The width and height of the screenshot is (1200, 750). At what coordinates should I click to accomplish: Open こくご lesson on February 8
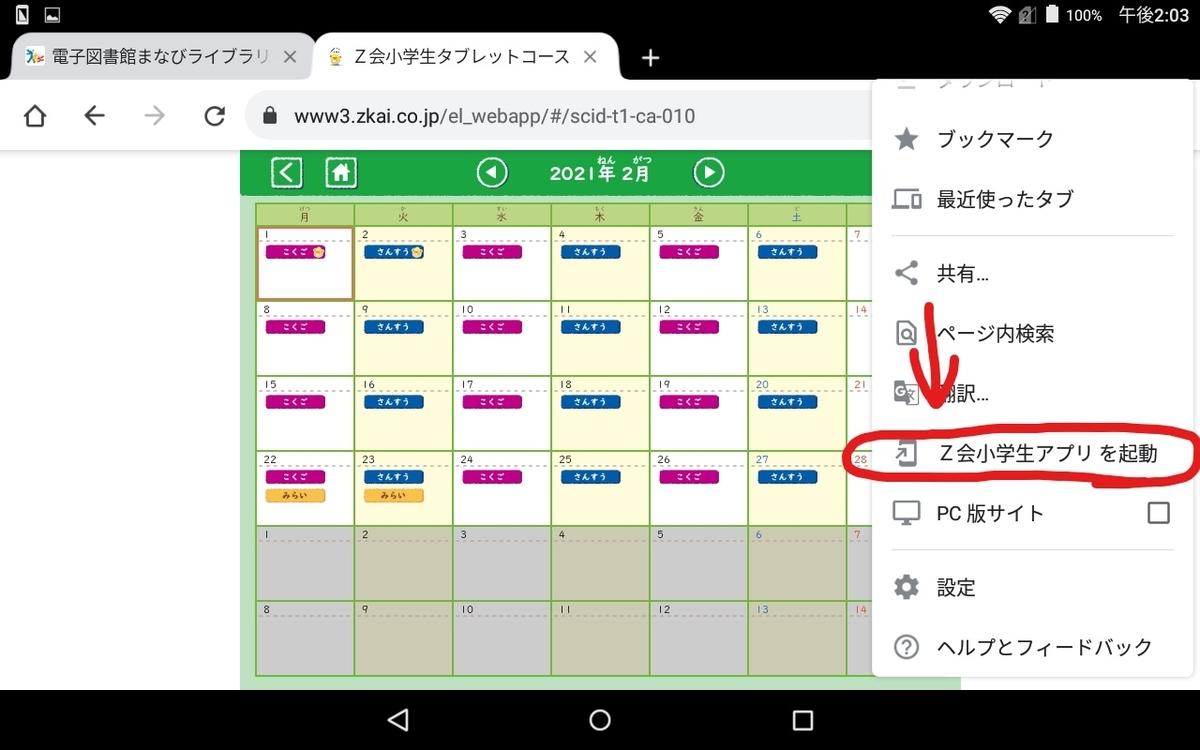pyautogui.click(x=295, y=327)
